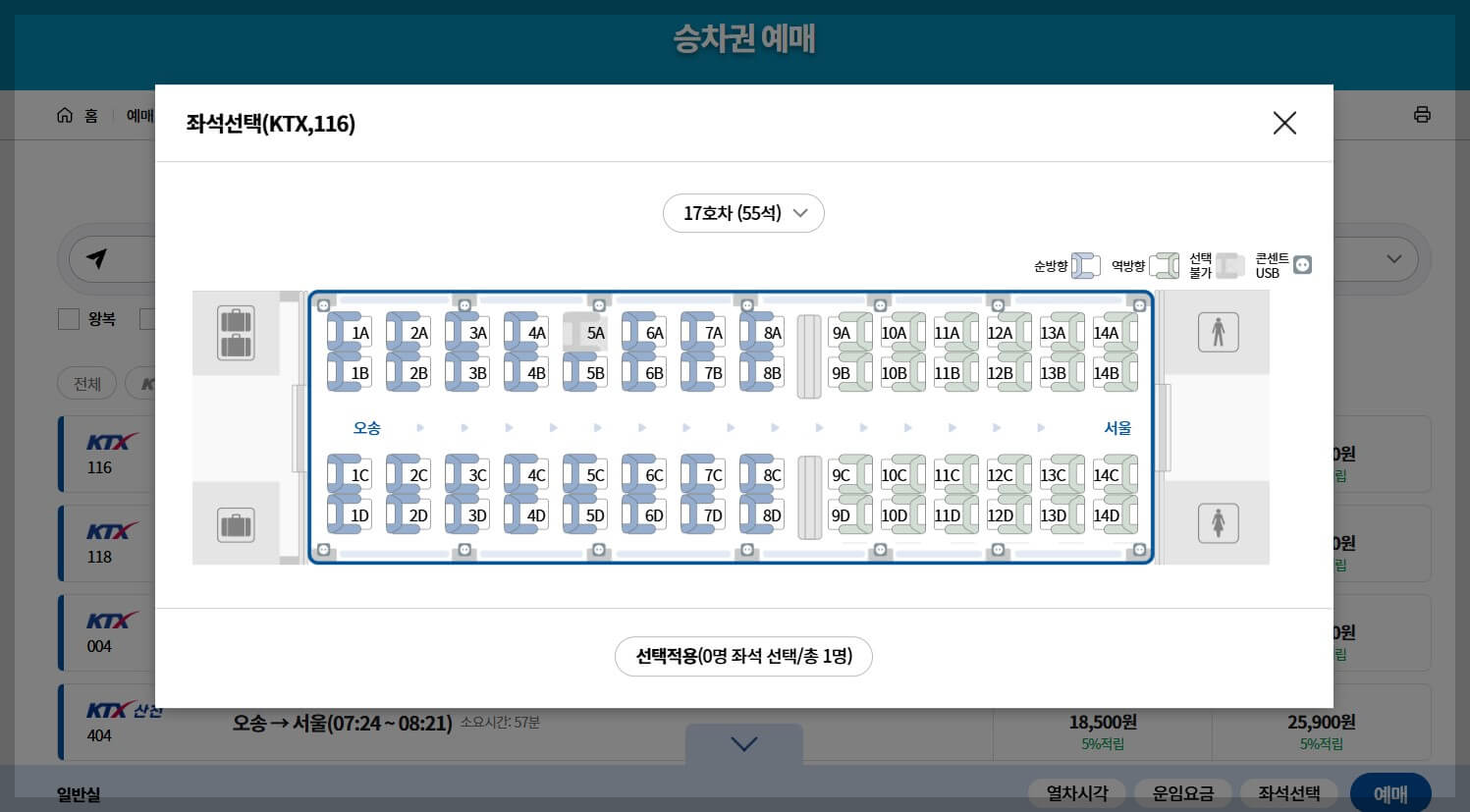1470x812 pixels.
Task: Click the home icon in the breadcrumb
Action: pyautogui.click(x=63, y=114)
